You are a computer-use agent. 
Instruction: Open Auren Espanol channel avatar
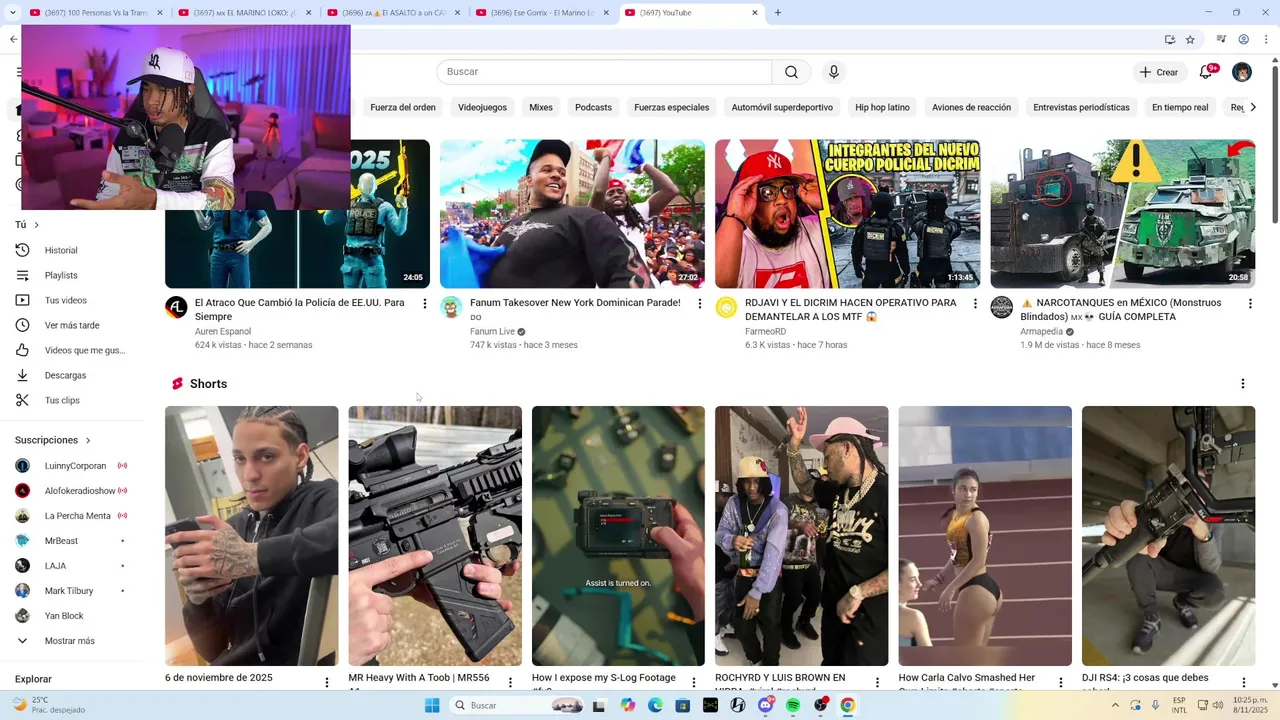tap(176, 307)
